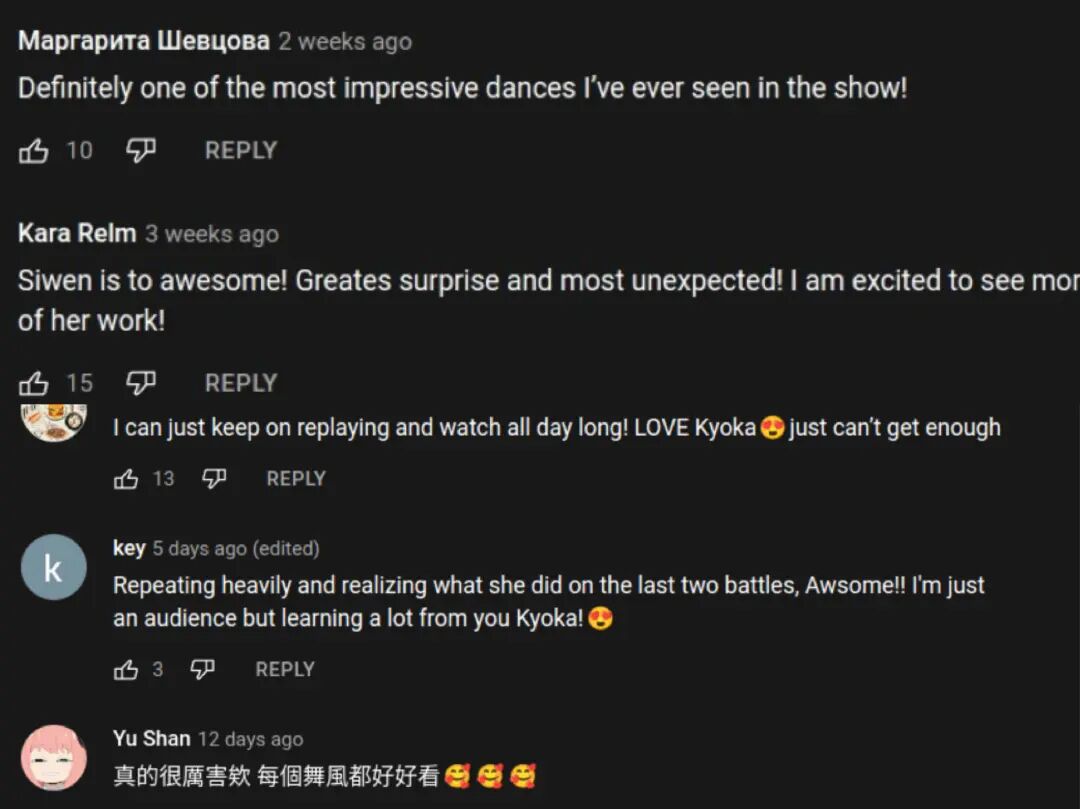Dislike the 'keep on replaying' comment
The image size is (1080, 809).
click(x=214, y=479)
